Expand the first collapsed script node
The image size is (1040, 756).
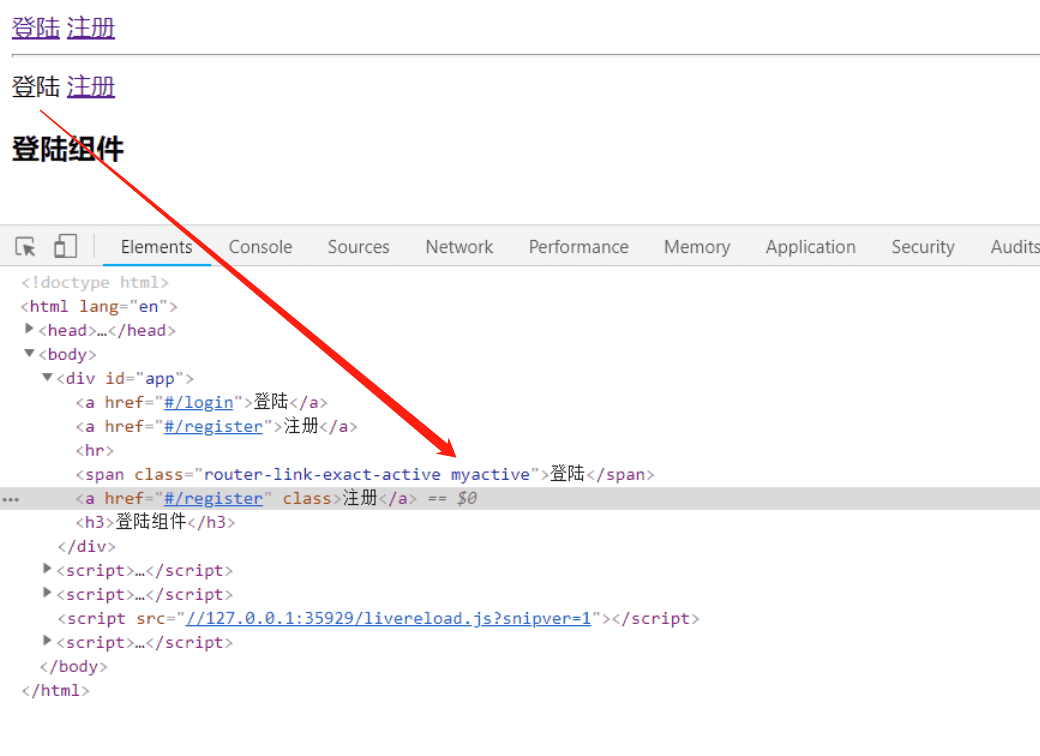click(46, 568)
